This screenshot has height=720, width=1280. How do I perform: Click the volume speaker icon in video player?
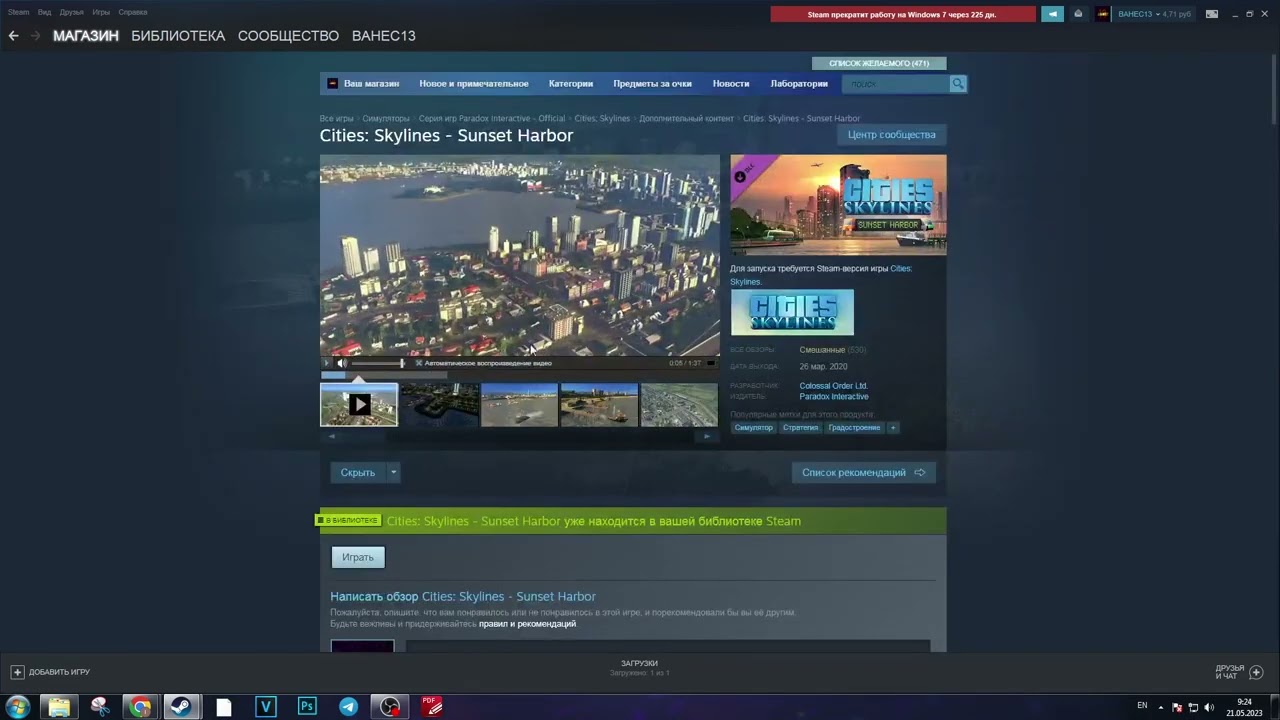click(x=341, y=363)
